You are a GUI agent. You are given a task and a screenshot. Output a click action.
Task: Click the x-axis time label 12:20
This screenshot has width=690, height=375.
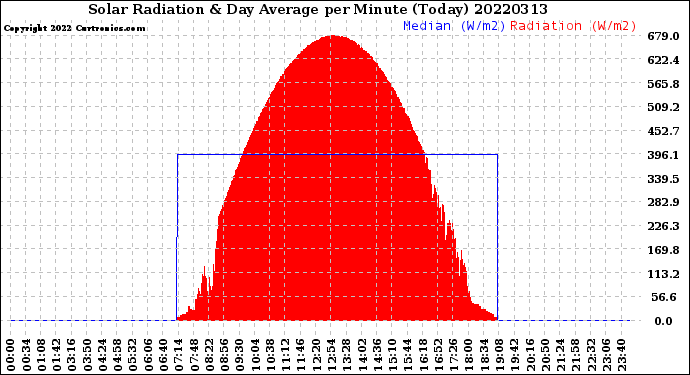click(x=316, y=355)
